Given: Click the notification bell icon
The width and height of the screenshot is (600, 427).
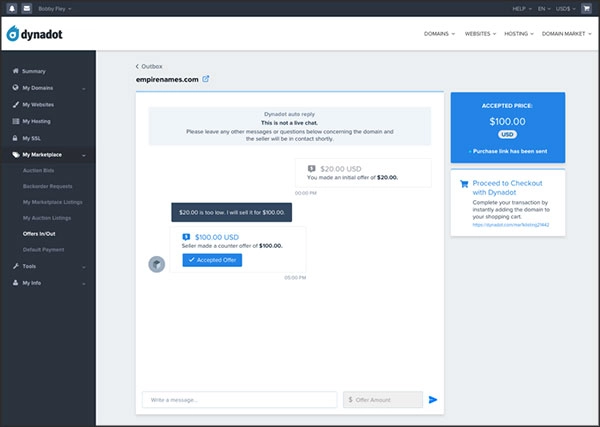Looking at the screenshot, I should [11, 8].
